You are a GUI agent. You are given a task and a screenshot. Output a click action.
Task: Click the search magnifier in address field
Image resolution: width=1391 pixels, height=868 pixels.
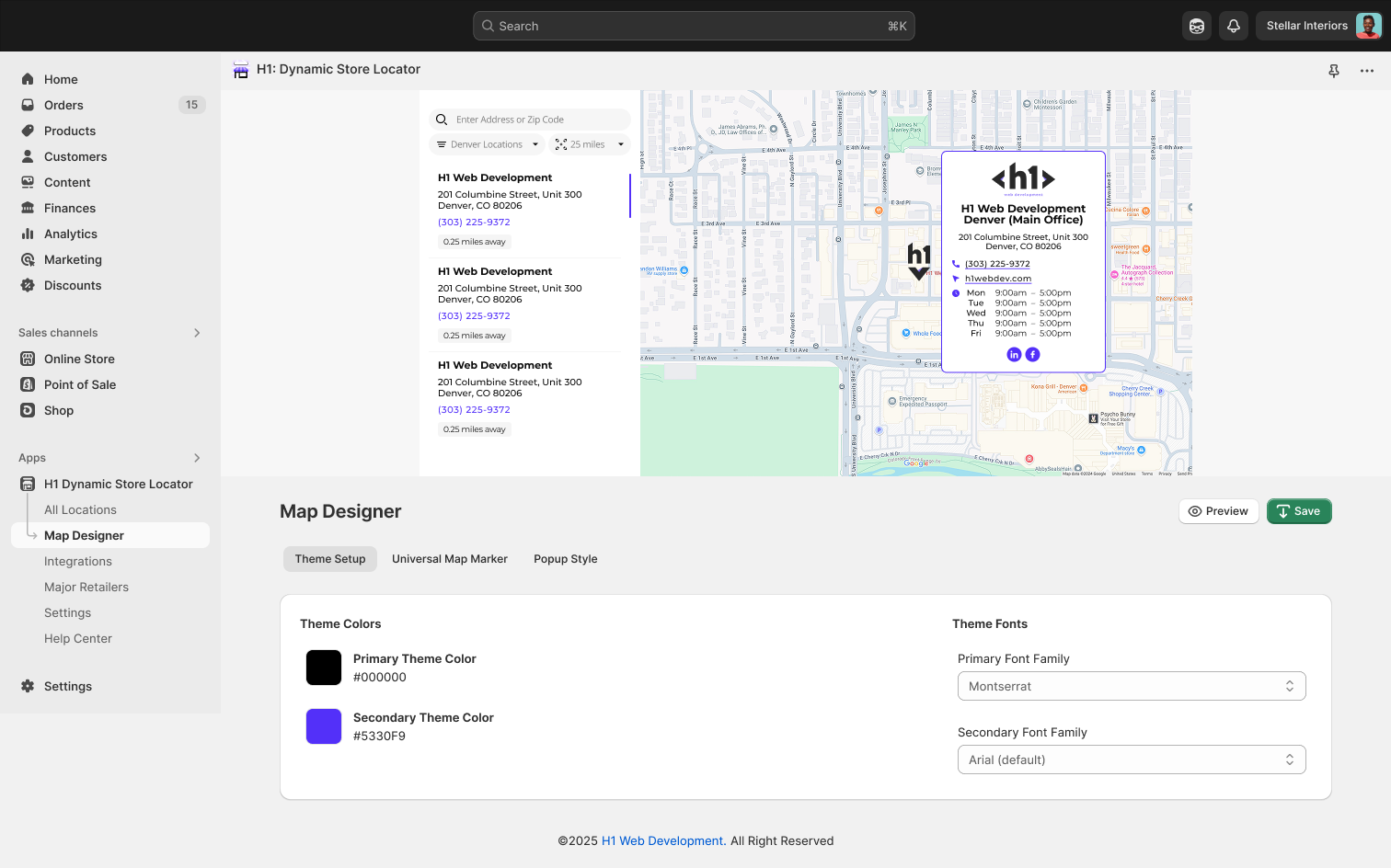(x=442, y=120)
